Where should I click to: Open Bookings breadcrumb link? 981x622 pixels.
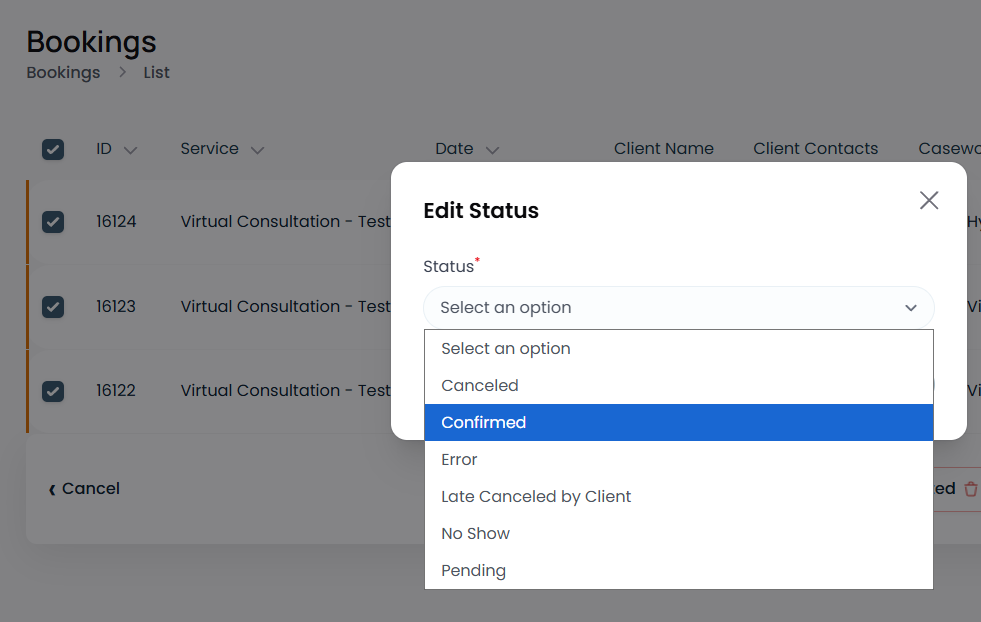63,73
